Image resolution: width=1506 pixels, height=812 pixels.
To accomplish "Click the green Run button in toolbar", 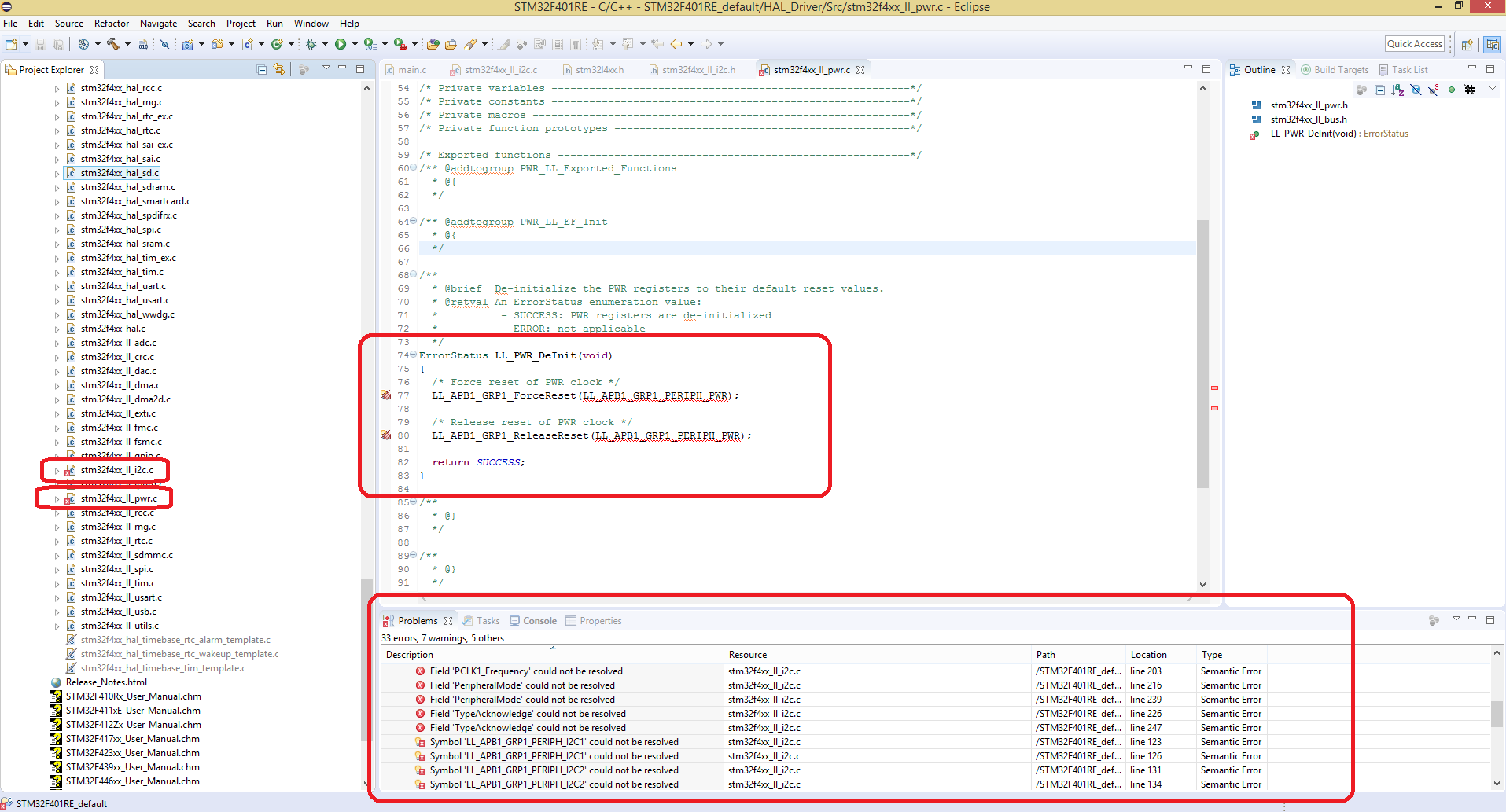I will click(x=341, y=44).
